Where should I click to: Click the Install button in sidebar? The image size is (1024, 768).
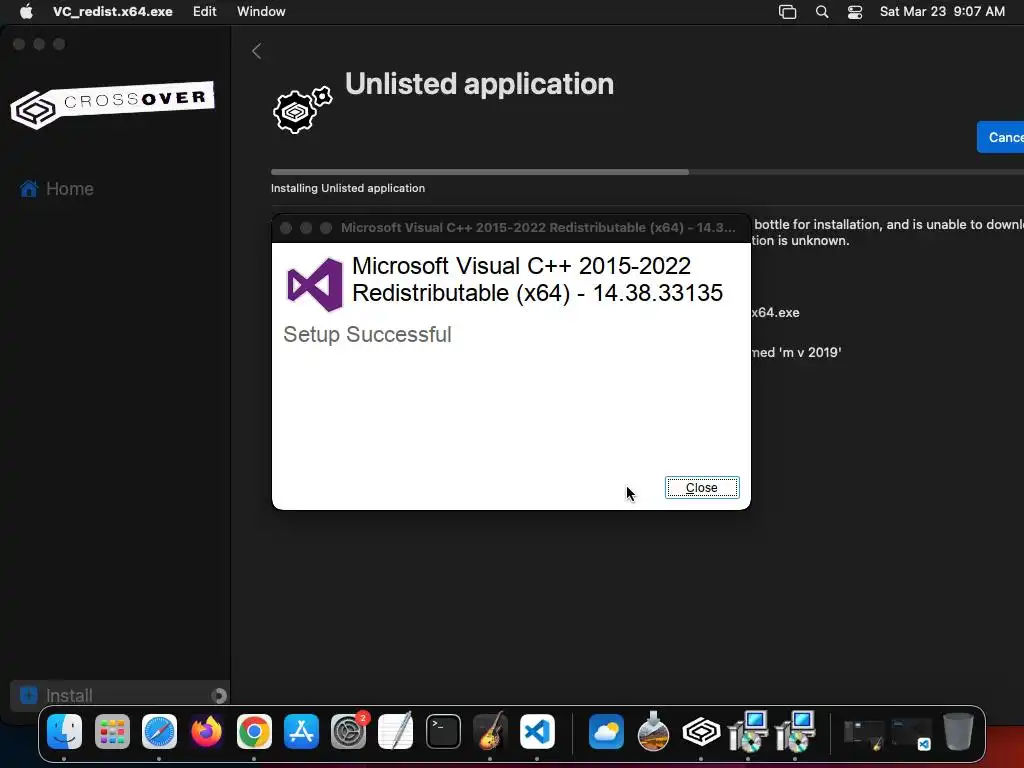pos(120,696)
